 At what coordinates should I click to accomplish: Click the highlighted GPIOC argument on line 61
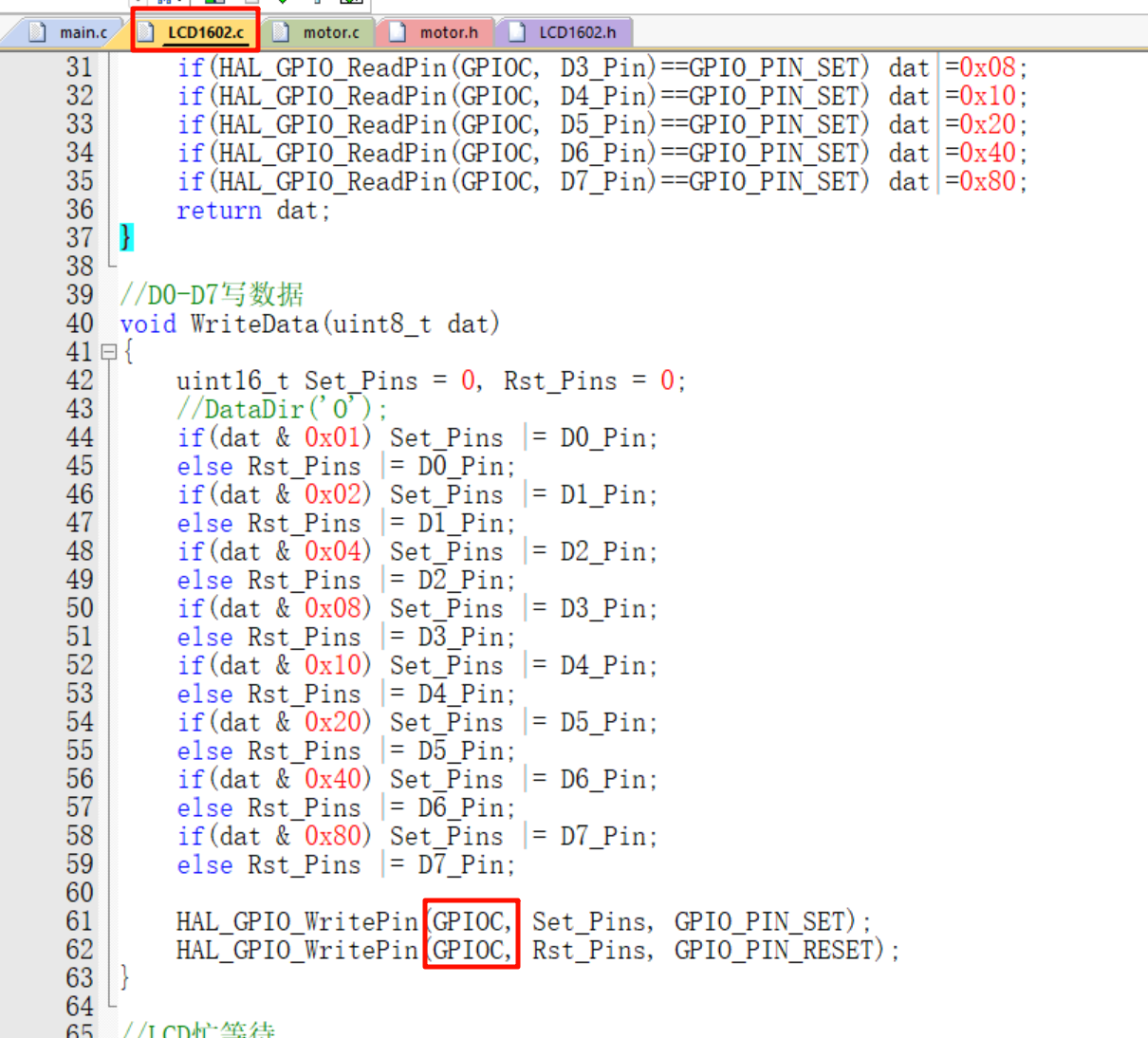click(x=472, y=921)
